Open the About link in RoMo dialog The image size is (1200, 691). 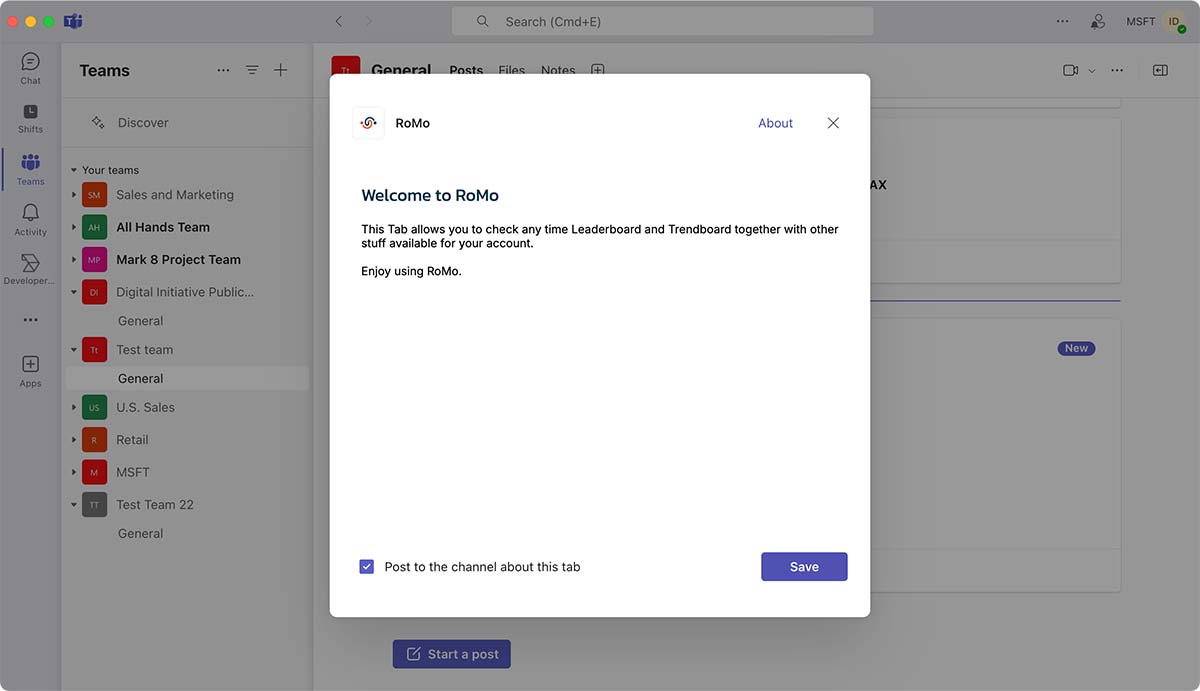[775, 123]
